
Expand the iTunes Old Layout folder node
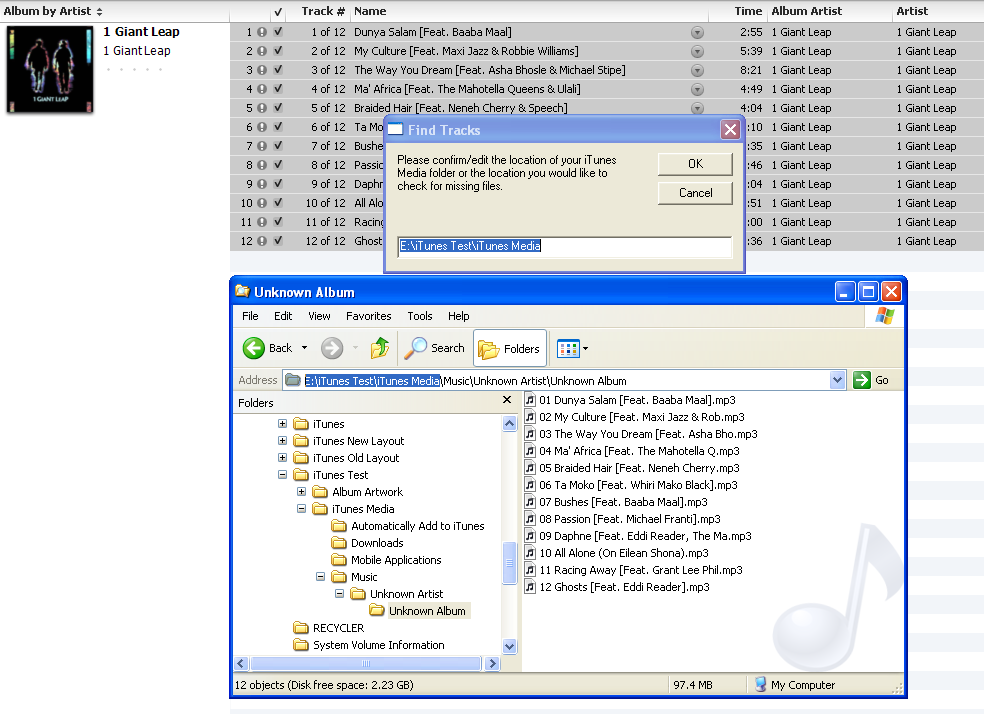[282, 457]
